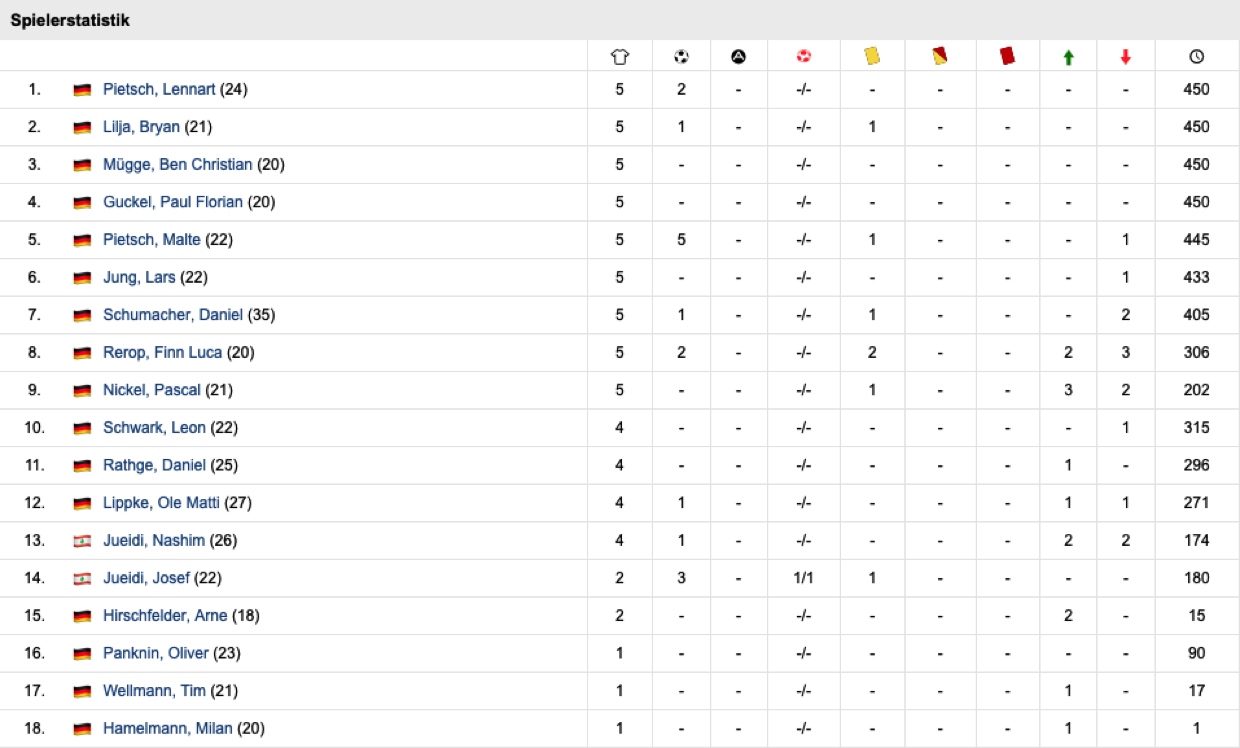Click the Spielerstatistik section header

click(x=70, y=20)
